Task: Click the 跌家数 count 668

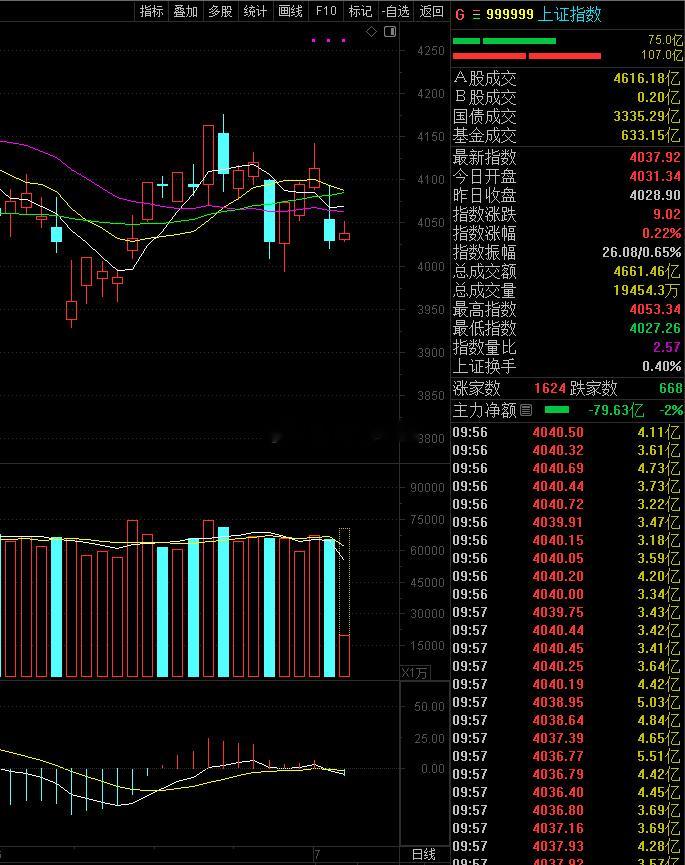Action: pos(671,388)
